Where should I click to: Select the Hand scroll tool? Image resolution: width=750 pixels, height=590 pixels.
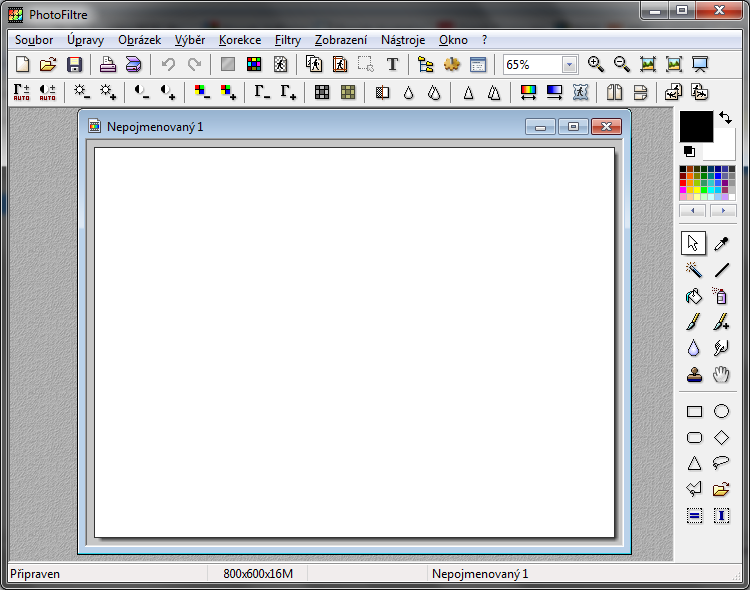click(721, 374)
